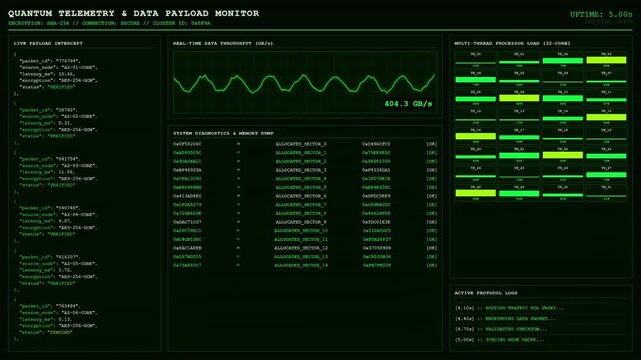Click the [5.00s] syncing node cache log
The image size is (641, 360).
pos(500,340)
